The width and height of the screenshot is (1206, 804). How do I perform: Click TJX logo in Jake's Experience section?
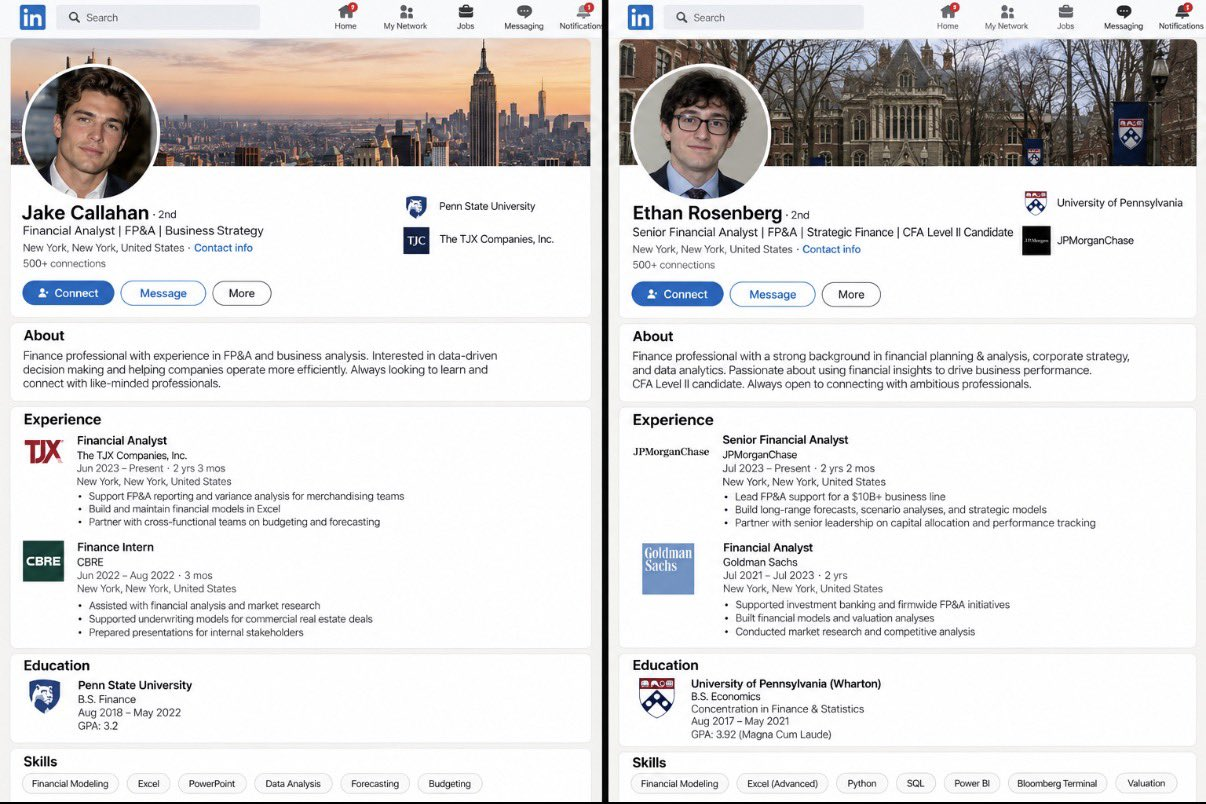tap(44, 451)
